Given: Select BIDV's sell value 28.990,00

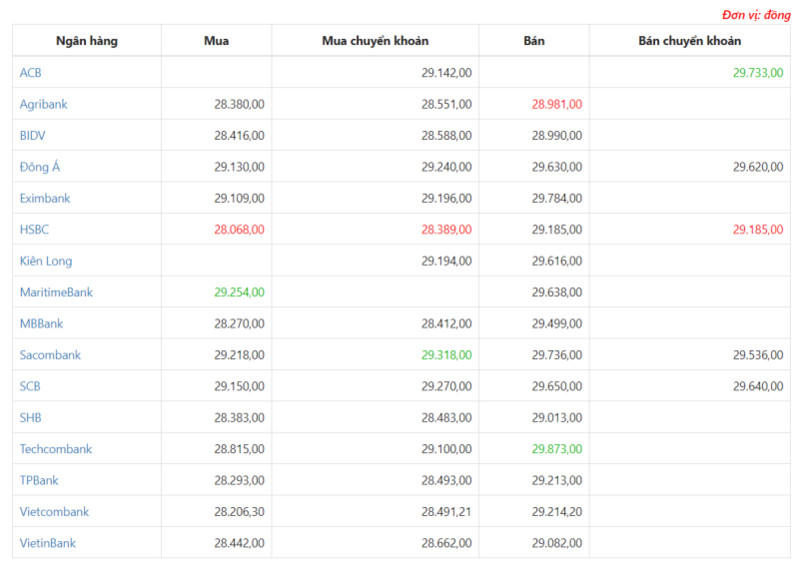Looking at the screenshot, I should (x=557, y=136).
